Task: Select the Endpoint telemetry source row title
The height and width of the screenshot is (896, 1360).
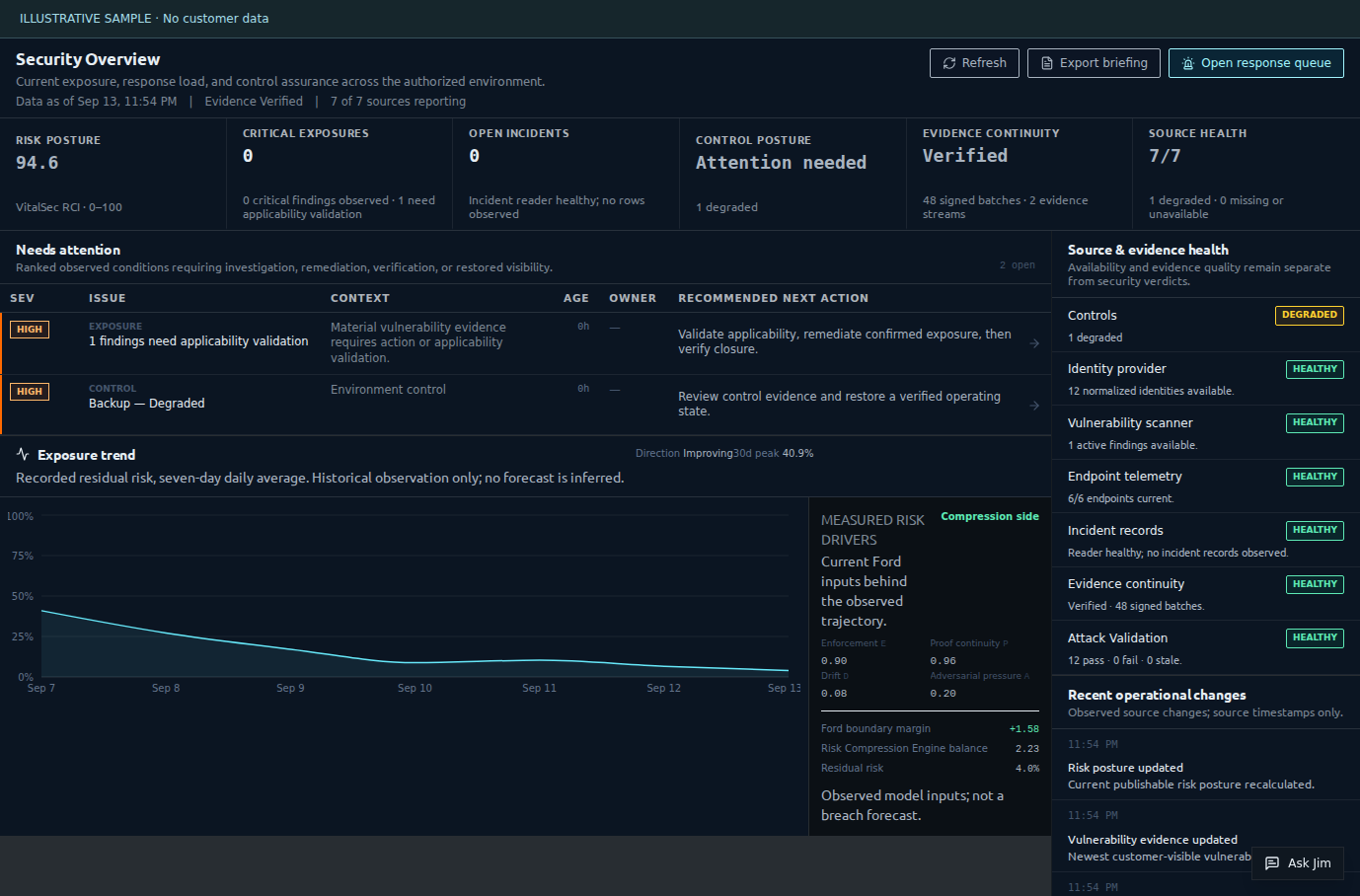Action: (x=1125, y=477)
